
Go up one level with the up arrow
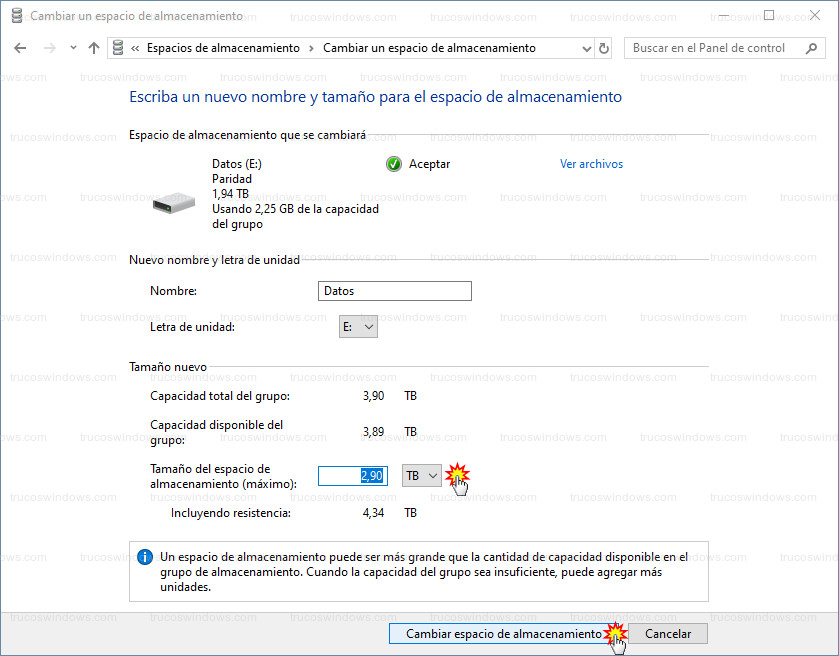(94, 48)
